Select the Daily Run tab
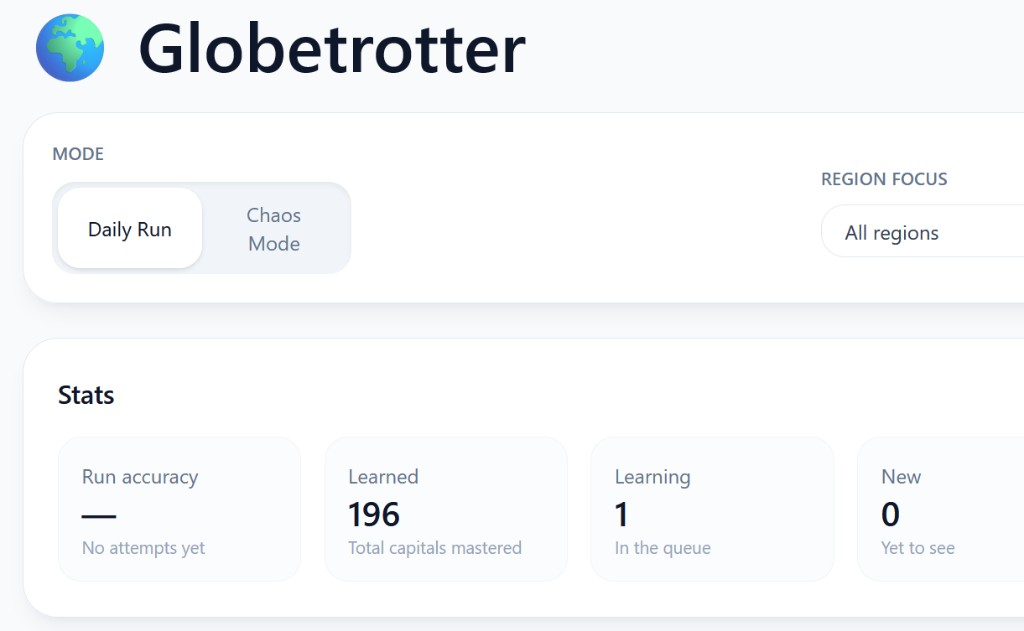Viewport: 1024px width, 631px height. (x=129, y=229)
